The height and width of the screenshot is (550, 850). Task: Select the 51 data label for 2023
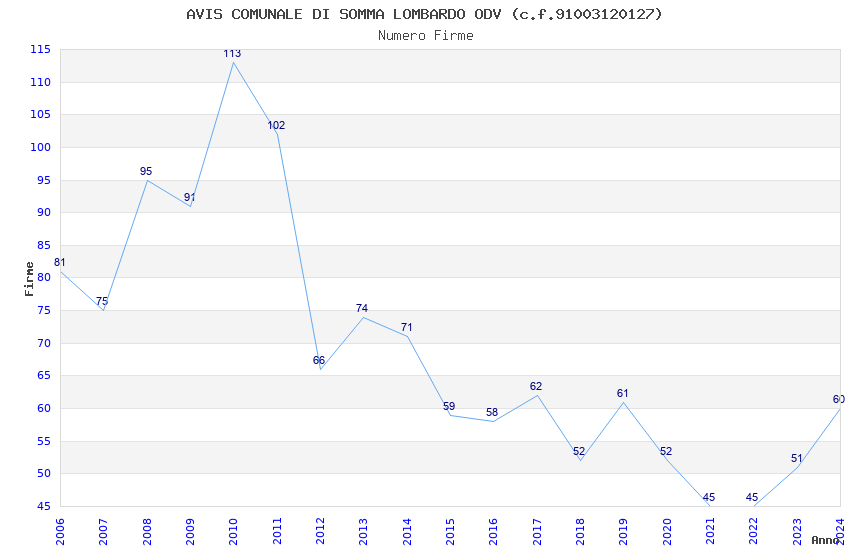coord(796,458)
